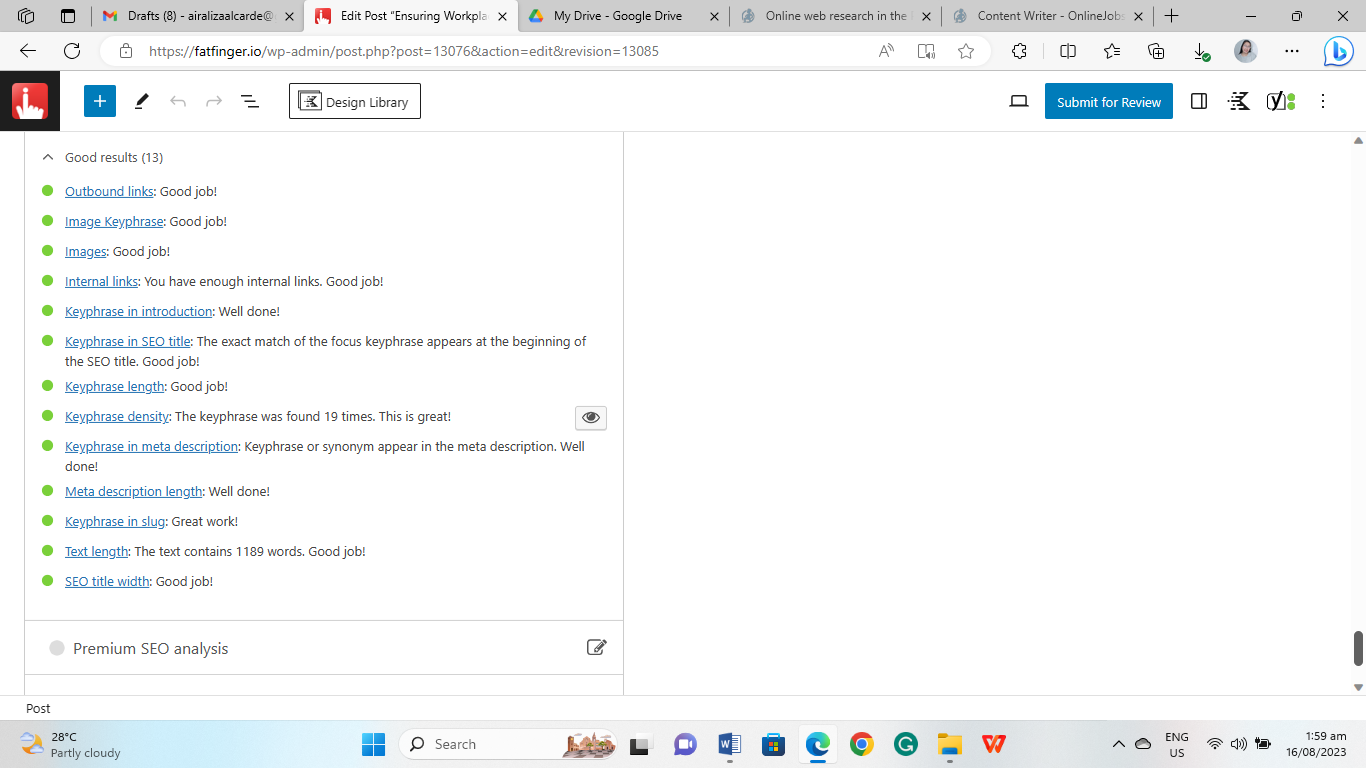Add page to favorites star icon
Screen dimensions: 1366x768
coord(966,51)
